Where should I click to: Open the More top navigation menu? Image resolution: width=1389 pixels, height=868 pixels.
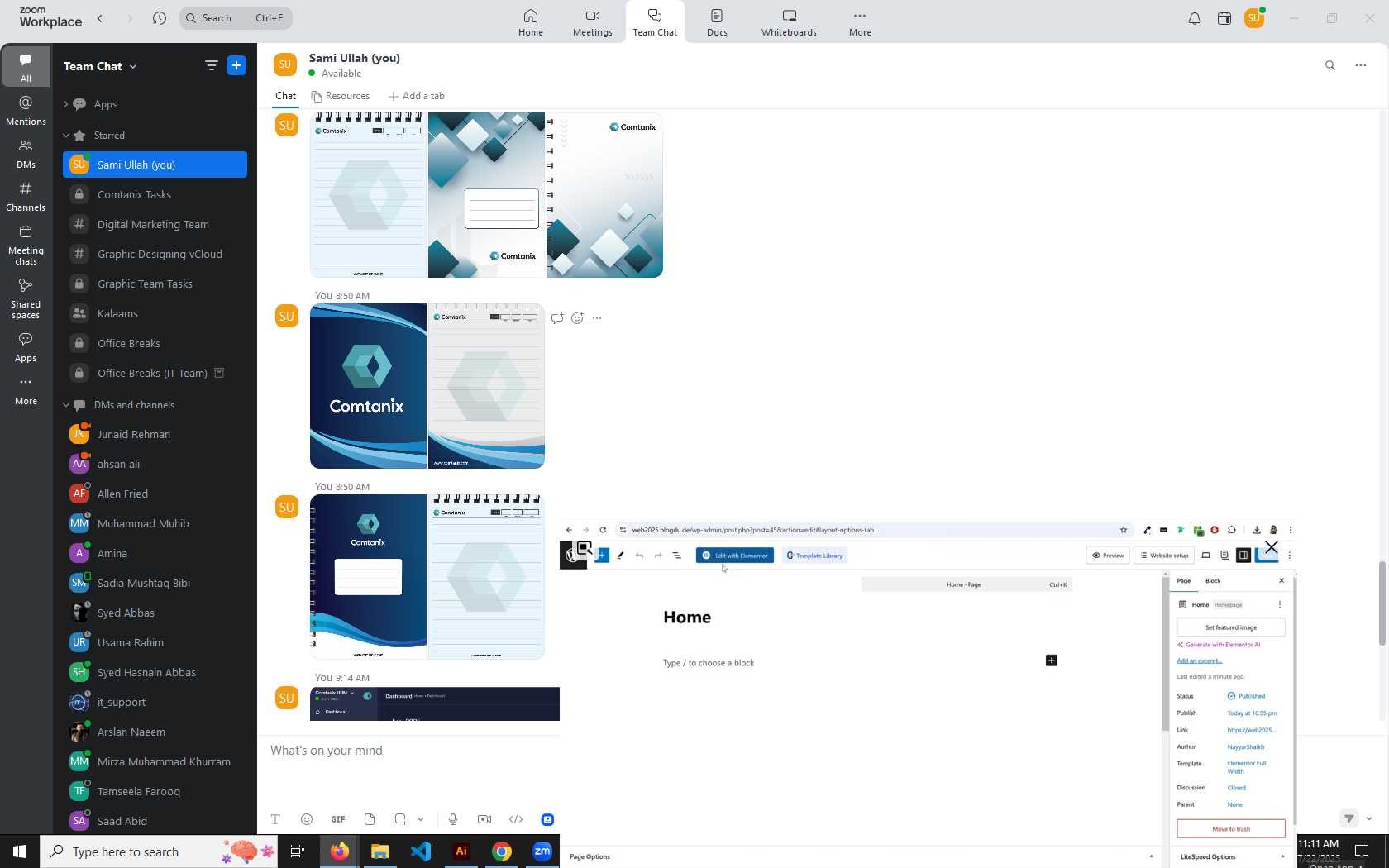tap(860, 22)
